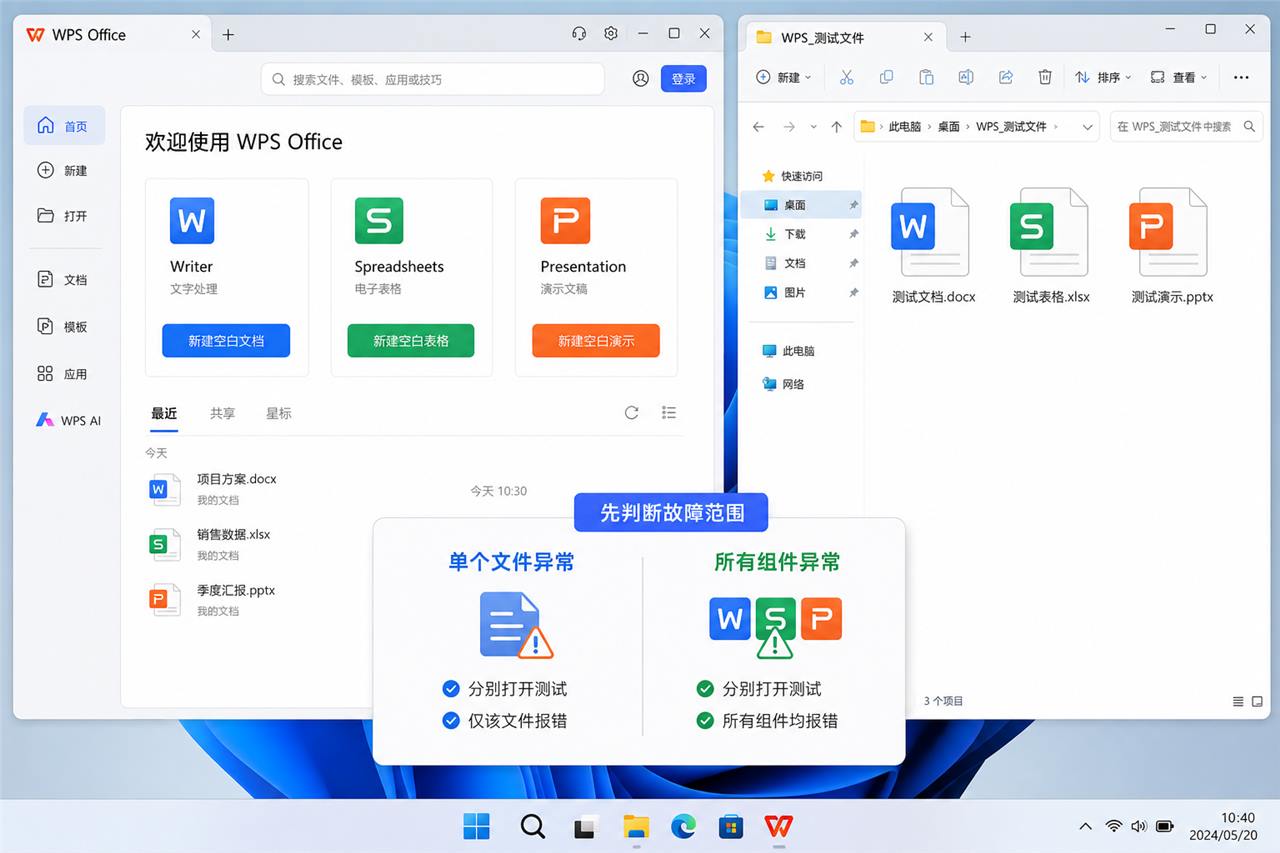This screenshot has width=1280, height=853.
Task: Refresh the recent files list
Action: (x=632, y=413)
